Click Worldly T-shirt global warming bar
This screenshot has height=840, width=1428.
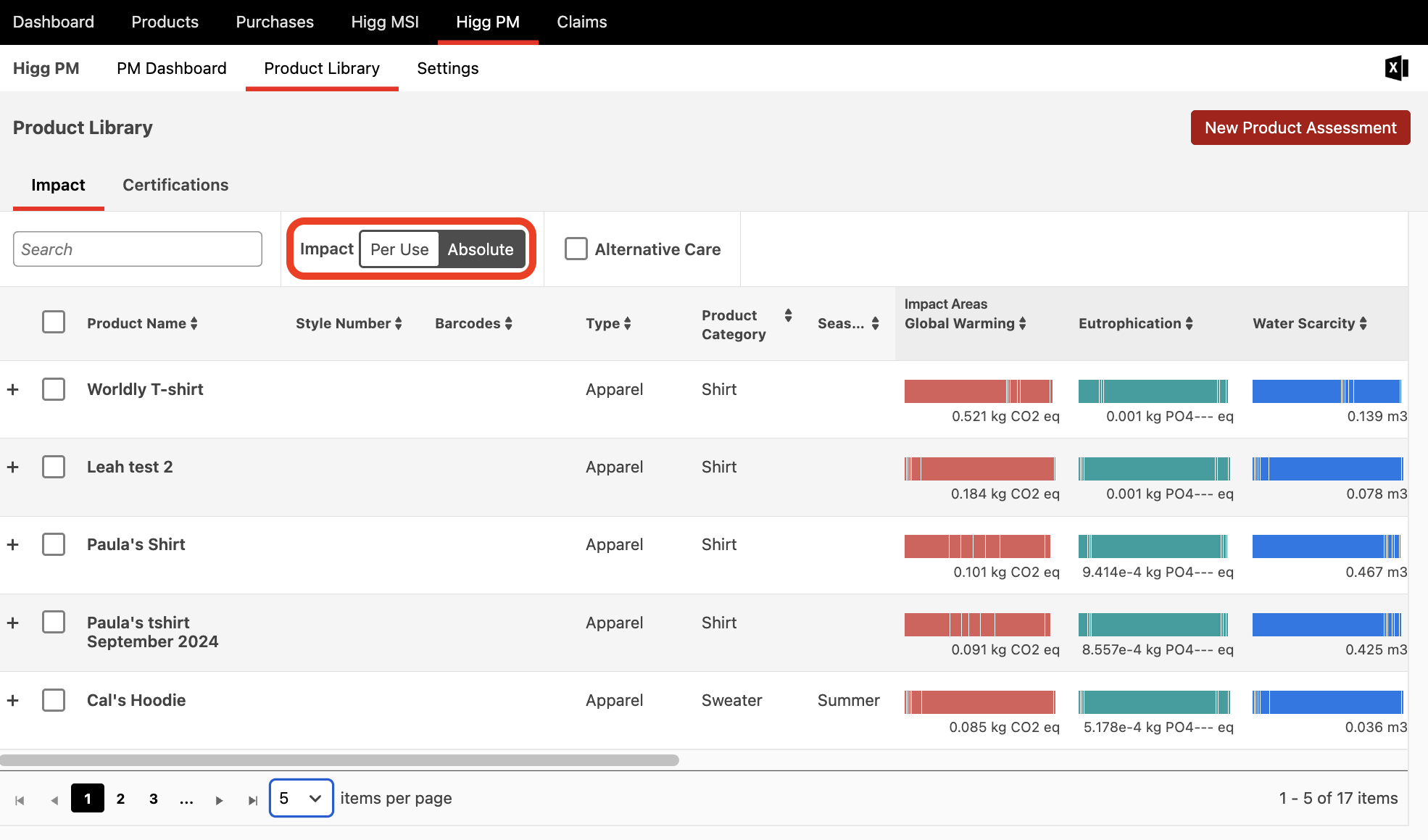[x=979, y=391]
